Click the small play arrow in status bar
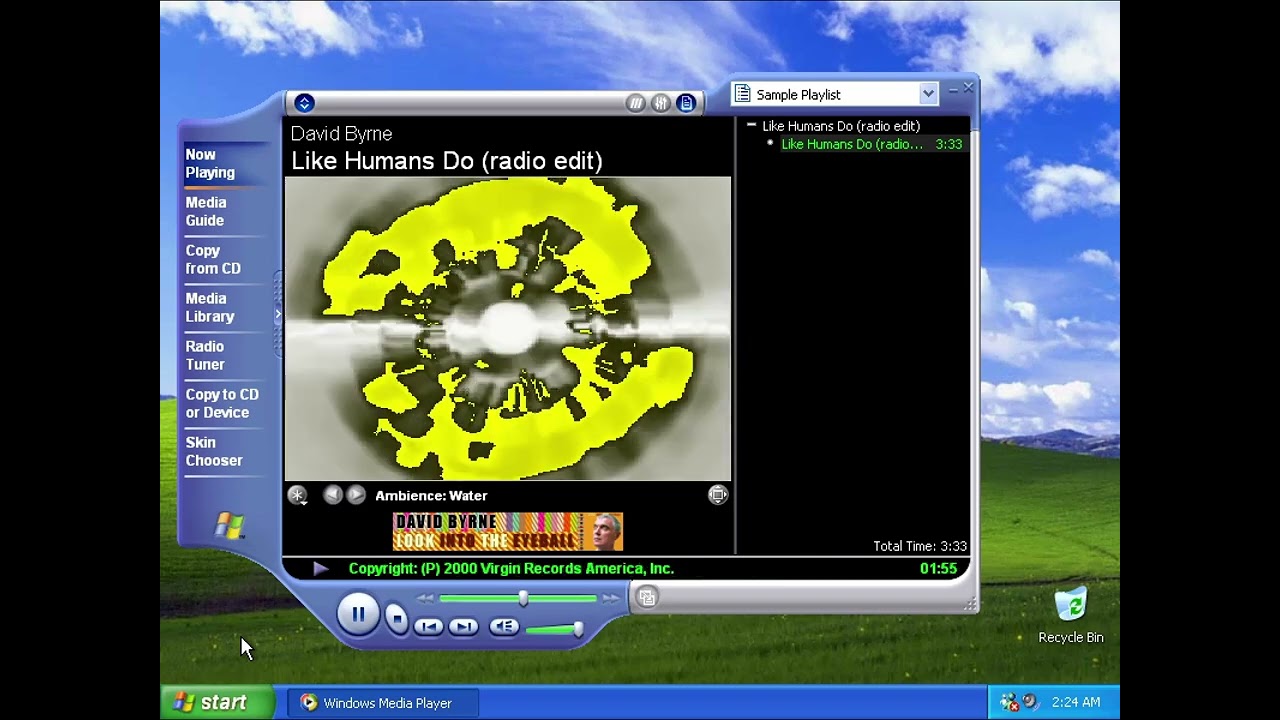Viewport: 1280px width, 720px height. (320, 568)
